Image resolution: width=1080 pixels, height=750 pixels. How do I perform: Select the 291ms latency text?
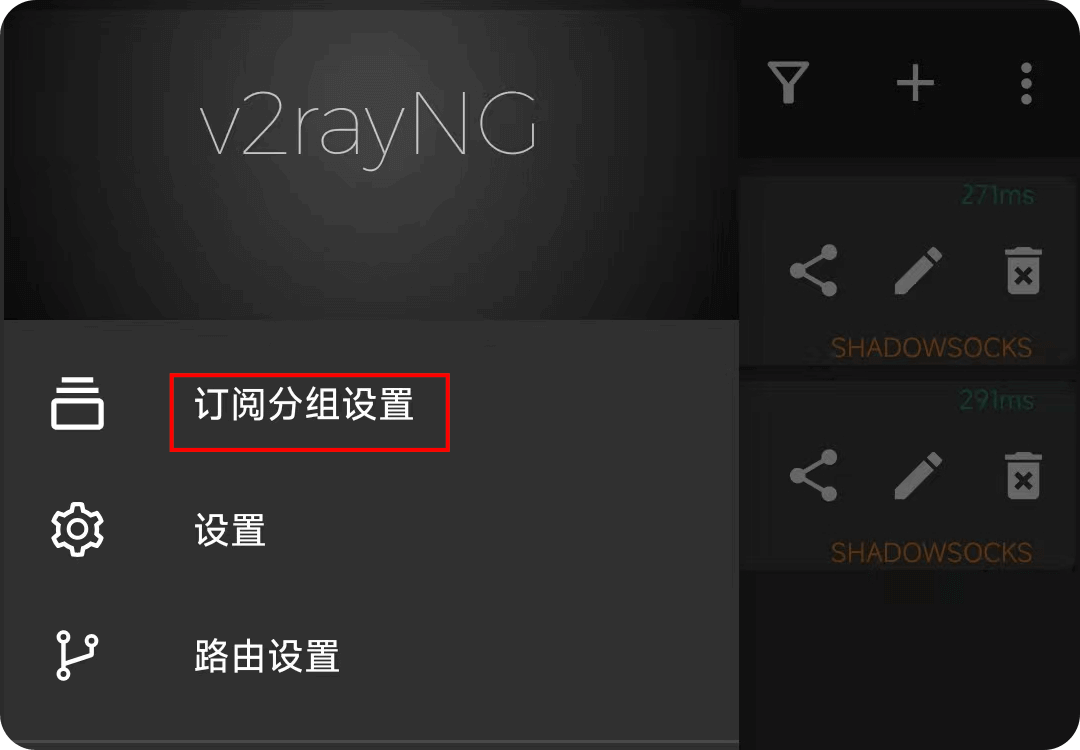pyautogui.click(x=997, y=400)
